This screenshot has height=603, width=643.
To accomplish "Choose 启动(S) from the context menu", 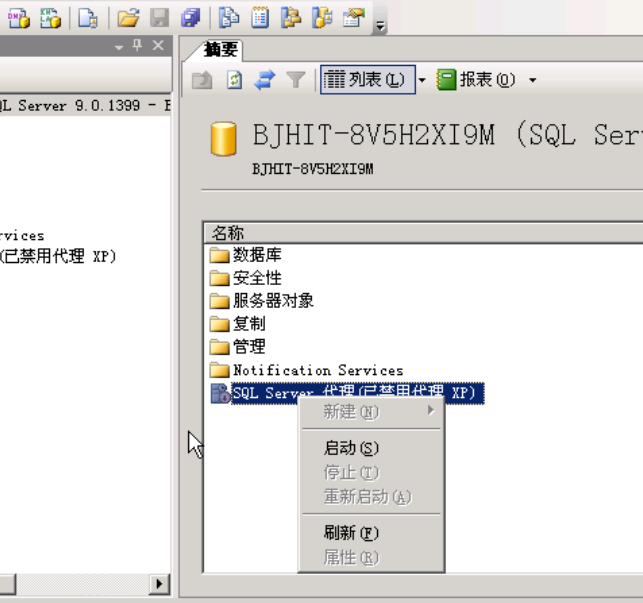I will (x=371, y=448).
